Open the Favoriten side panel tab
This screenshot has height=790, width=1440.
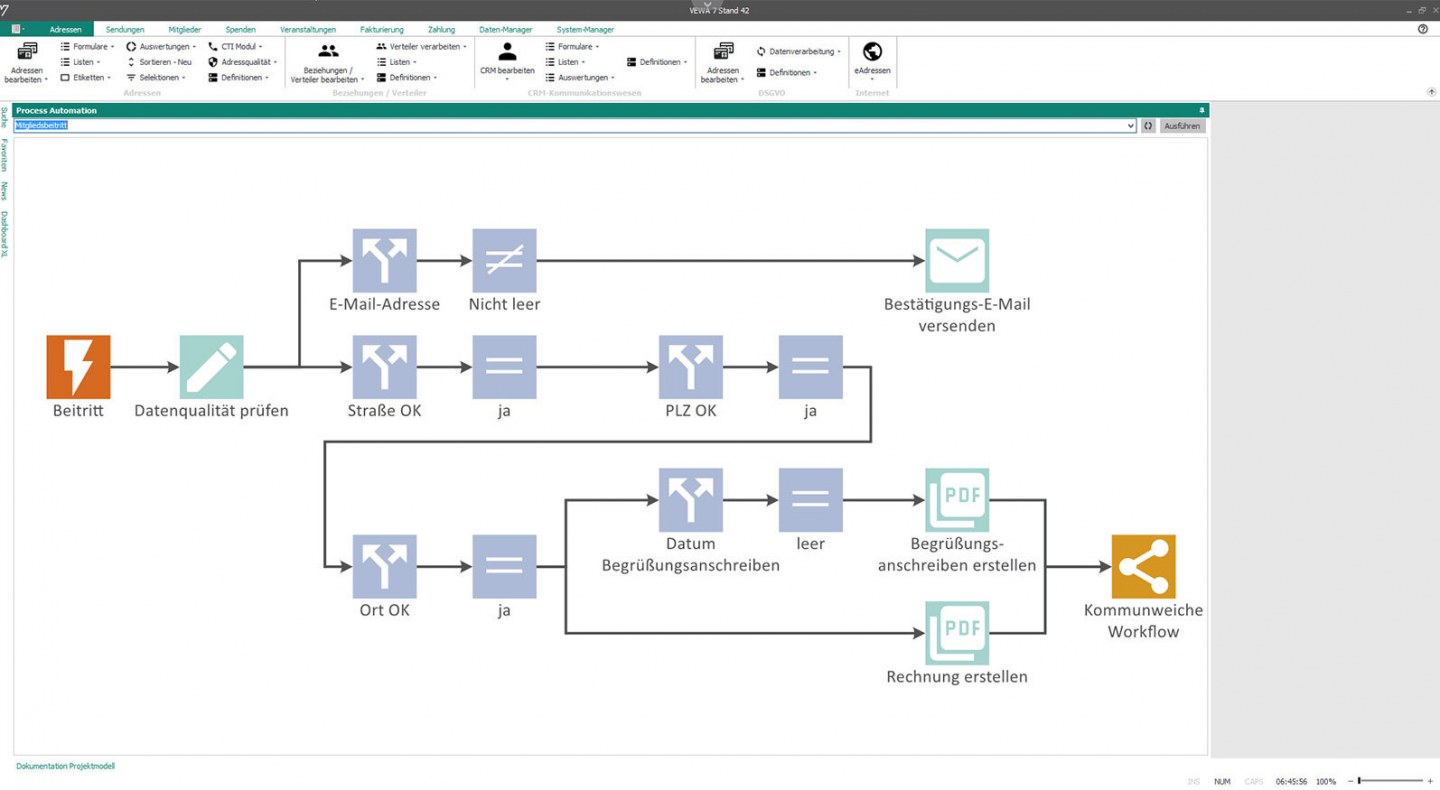[4, 156]
